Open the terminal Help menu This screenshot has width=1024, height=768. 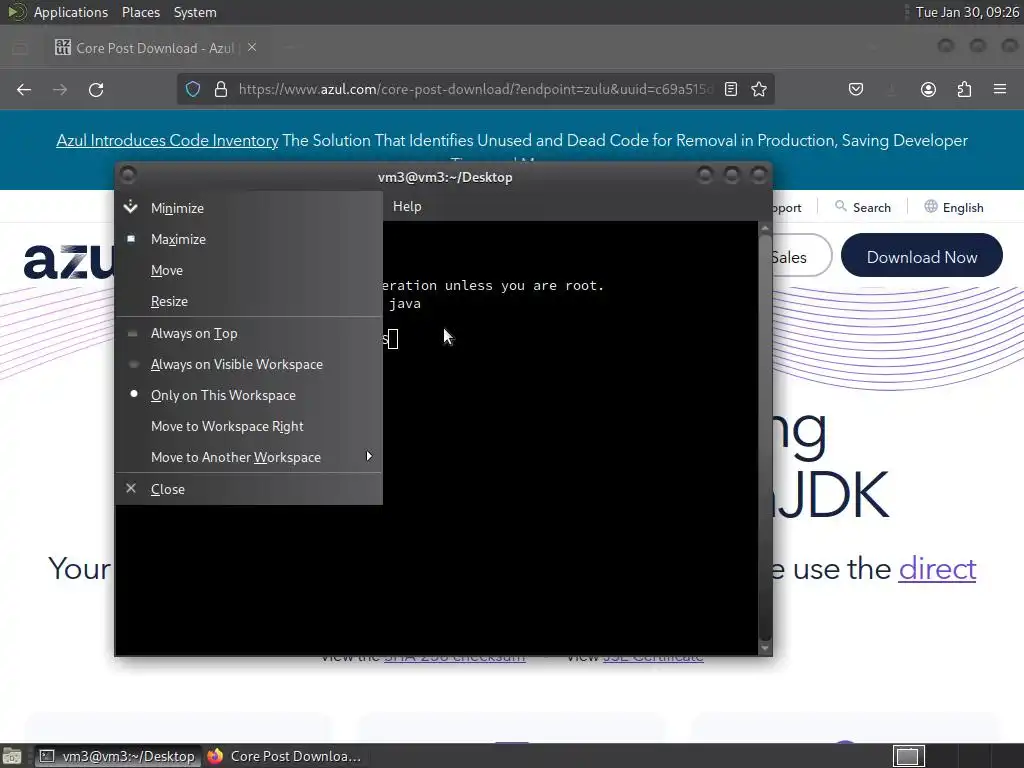[407, 206]
